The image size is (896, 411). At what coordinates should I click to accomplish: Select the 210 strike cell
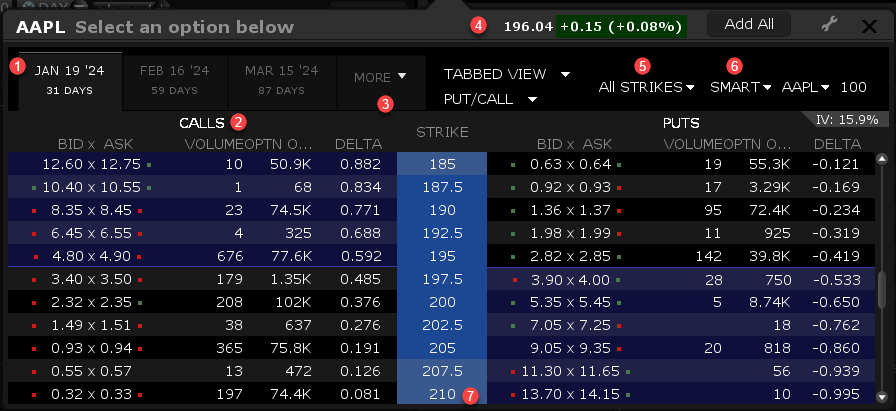442,394
